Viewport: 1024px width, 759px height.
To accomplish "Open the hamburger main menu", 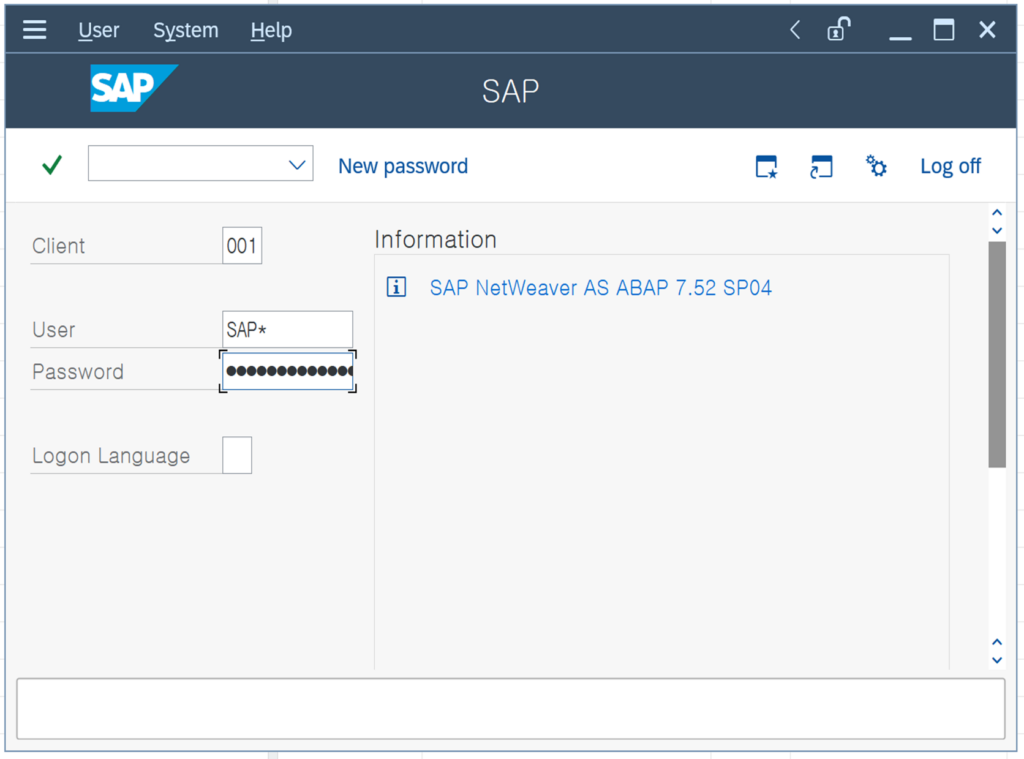I will click(x=35, y=30).
